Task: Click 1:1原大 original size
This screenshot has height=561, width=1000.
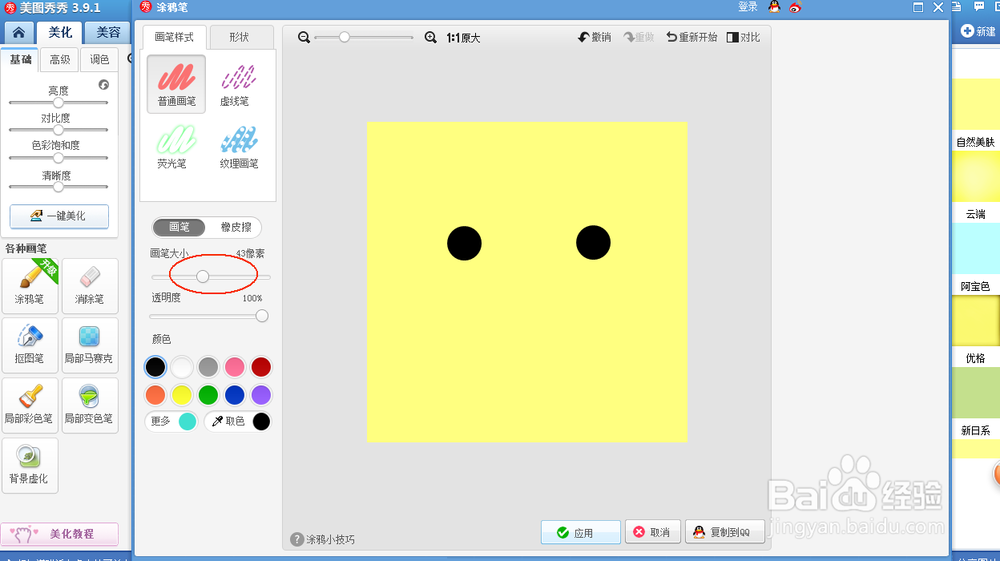Action: 463,38
